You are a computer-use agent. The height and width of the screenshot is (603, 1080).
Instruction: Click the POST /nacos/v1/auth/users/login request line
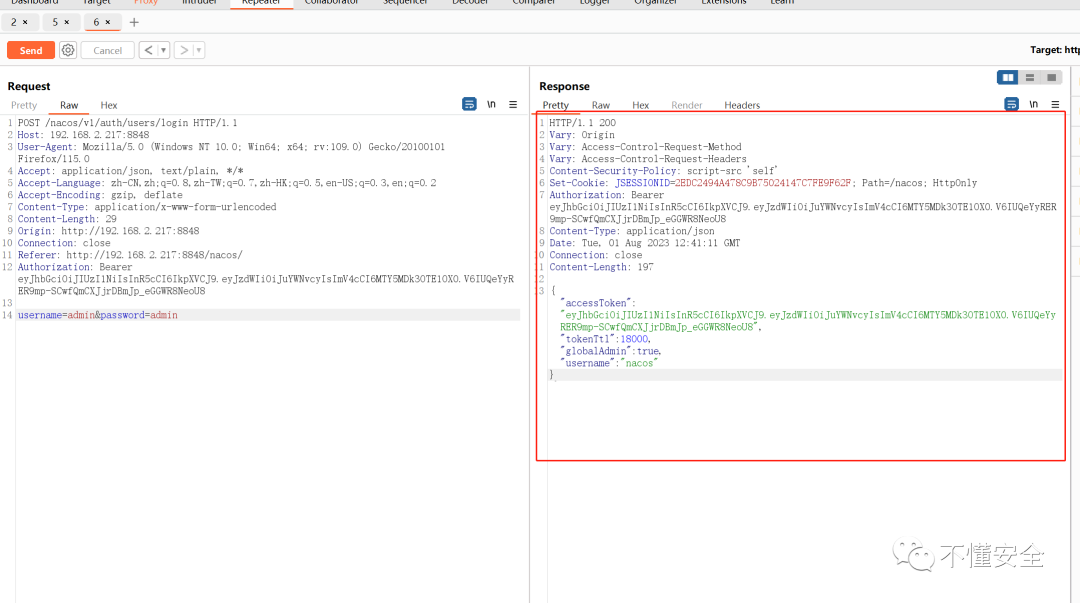point(127,123)
